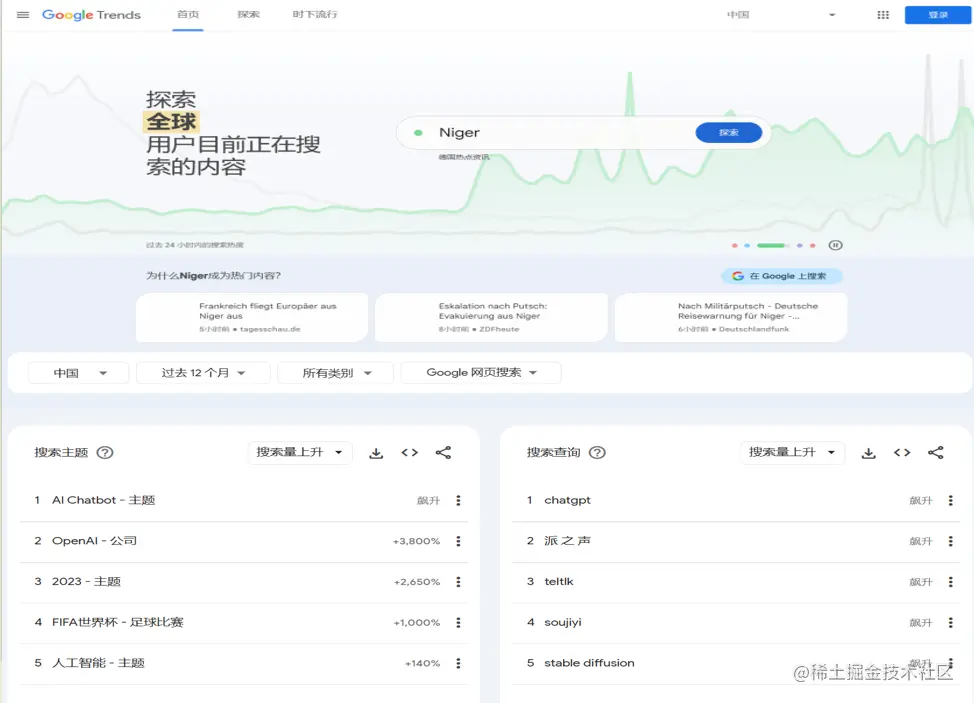
Task: Switch to the 探索 tab
Action: click(248, 14)
